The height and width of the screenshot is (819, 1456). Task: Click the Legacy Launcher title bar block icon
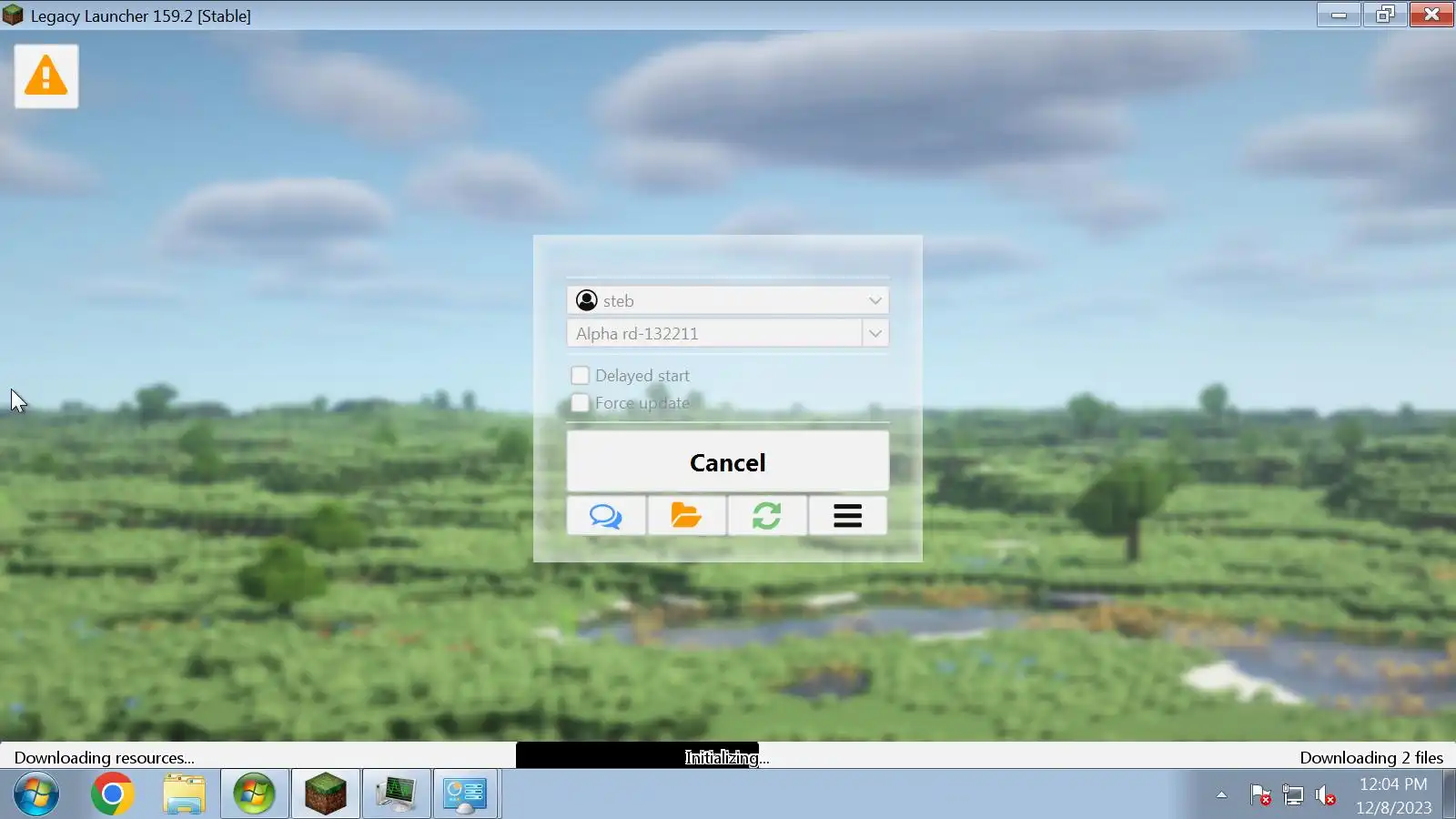(13, 15)
